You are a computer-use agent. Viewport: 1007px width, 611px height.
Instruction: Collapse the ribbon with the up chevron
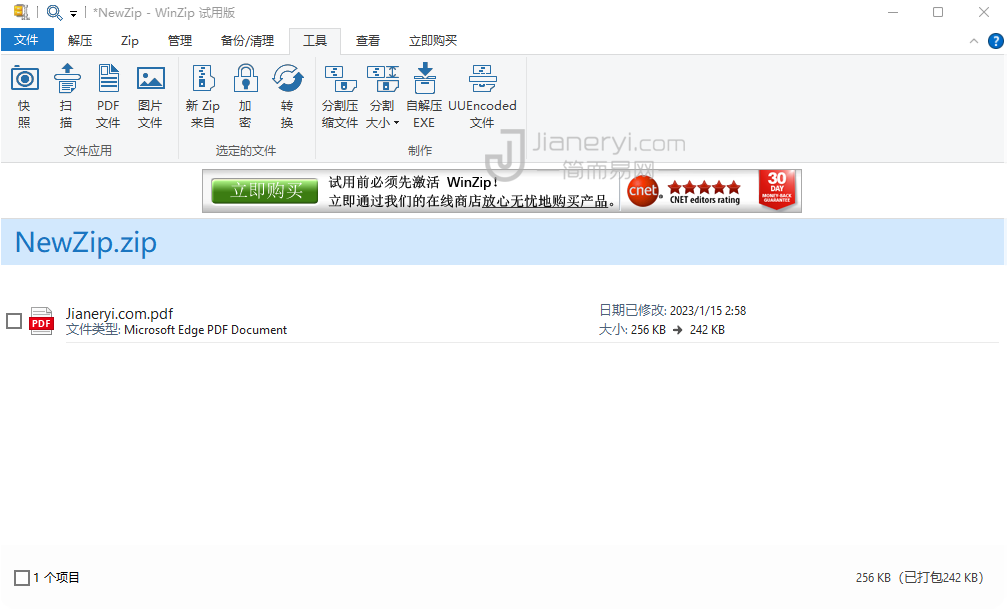(974, 41)
